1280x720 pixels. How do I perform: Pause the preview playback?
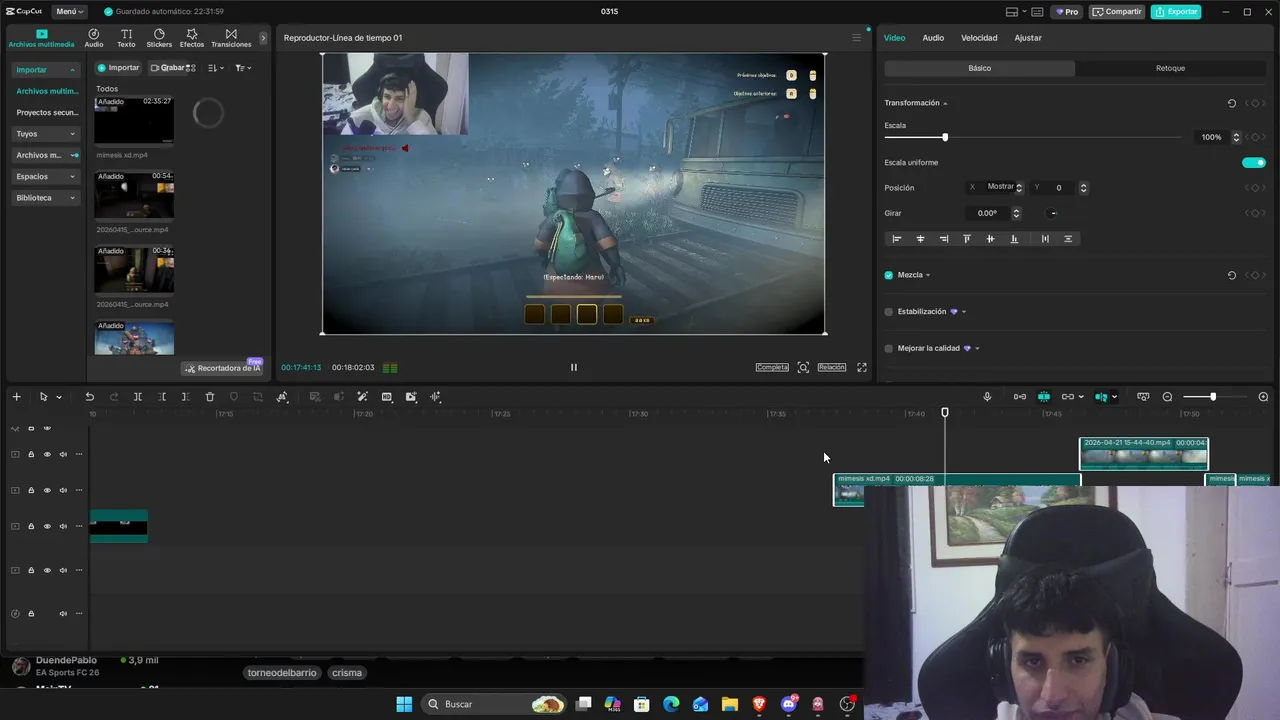tap(573, 367)
